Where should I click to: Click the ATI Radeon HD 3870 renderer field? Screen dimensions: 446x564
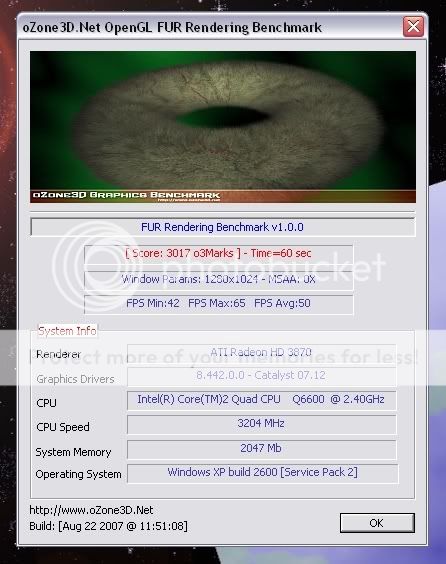[261, 353]
